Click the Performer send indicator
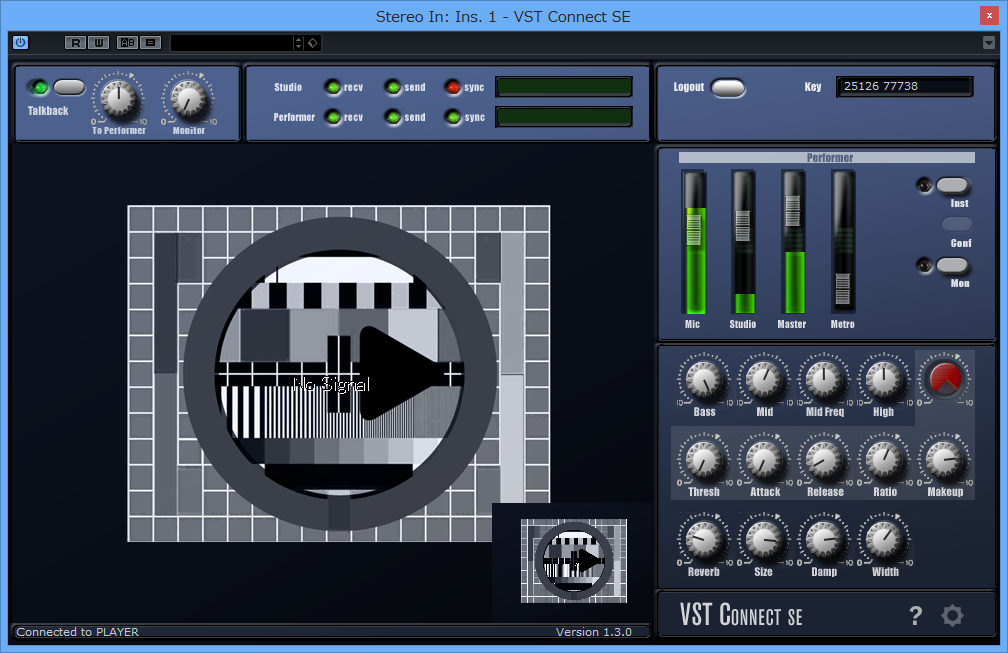The height and width of the screenshot is (653, 1008). coord(392,117)
